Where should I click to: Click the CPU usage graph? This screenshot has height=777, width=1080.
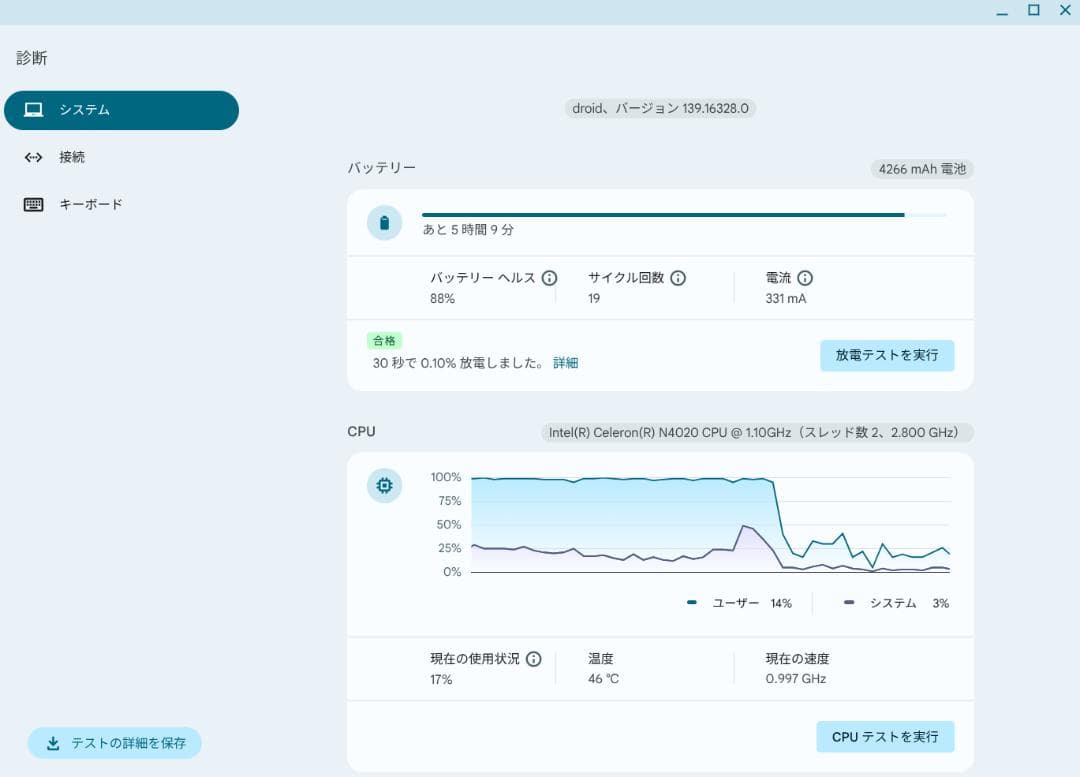pyautogui.click(x=710, y=525)
